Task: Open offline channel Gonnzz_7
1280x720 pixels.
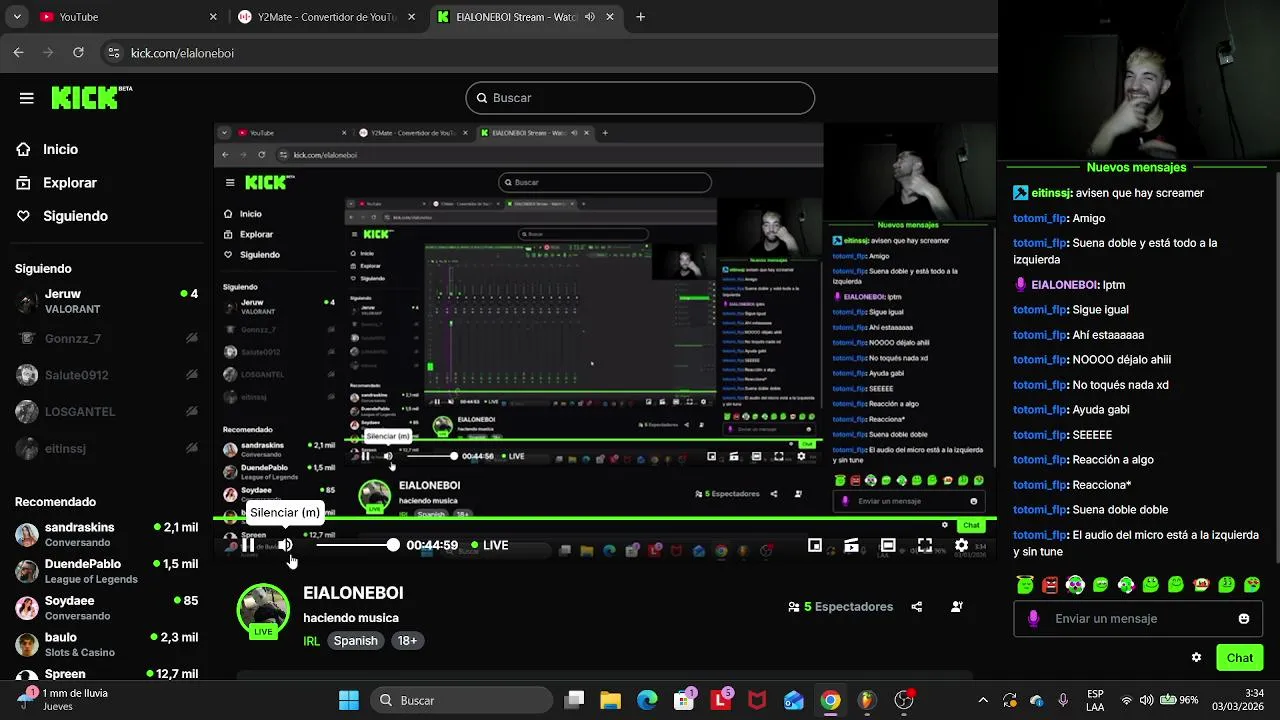Action: [105, 339]
